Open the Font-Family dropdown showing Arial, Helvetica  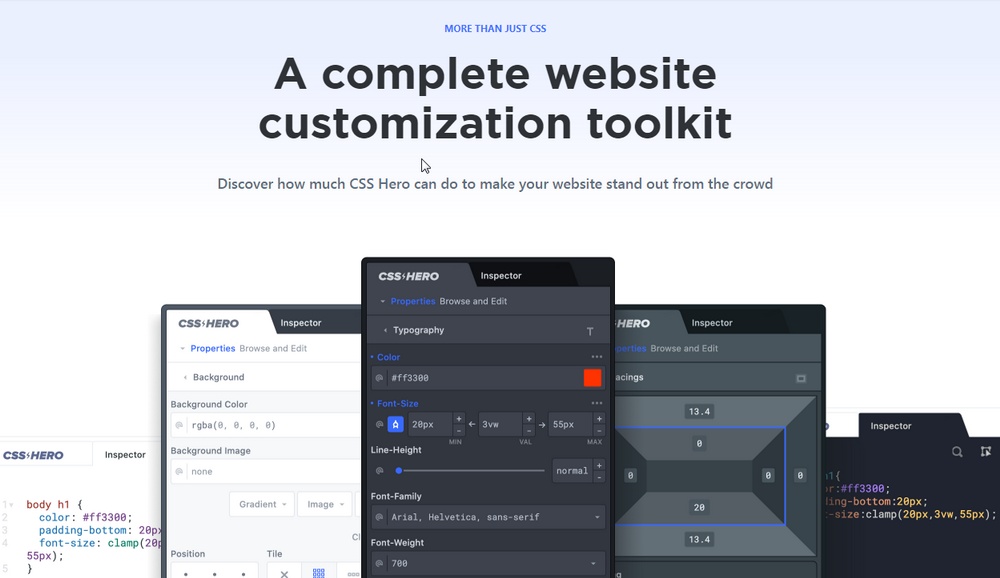pyautogui.click(x=488, y=517)
